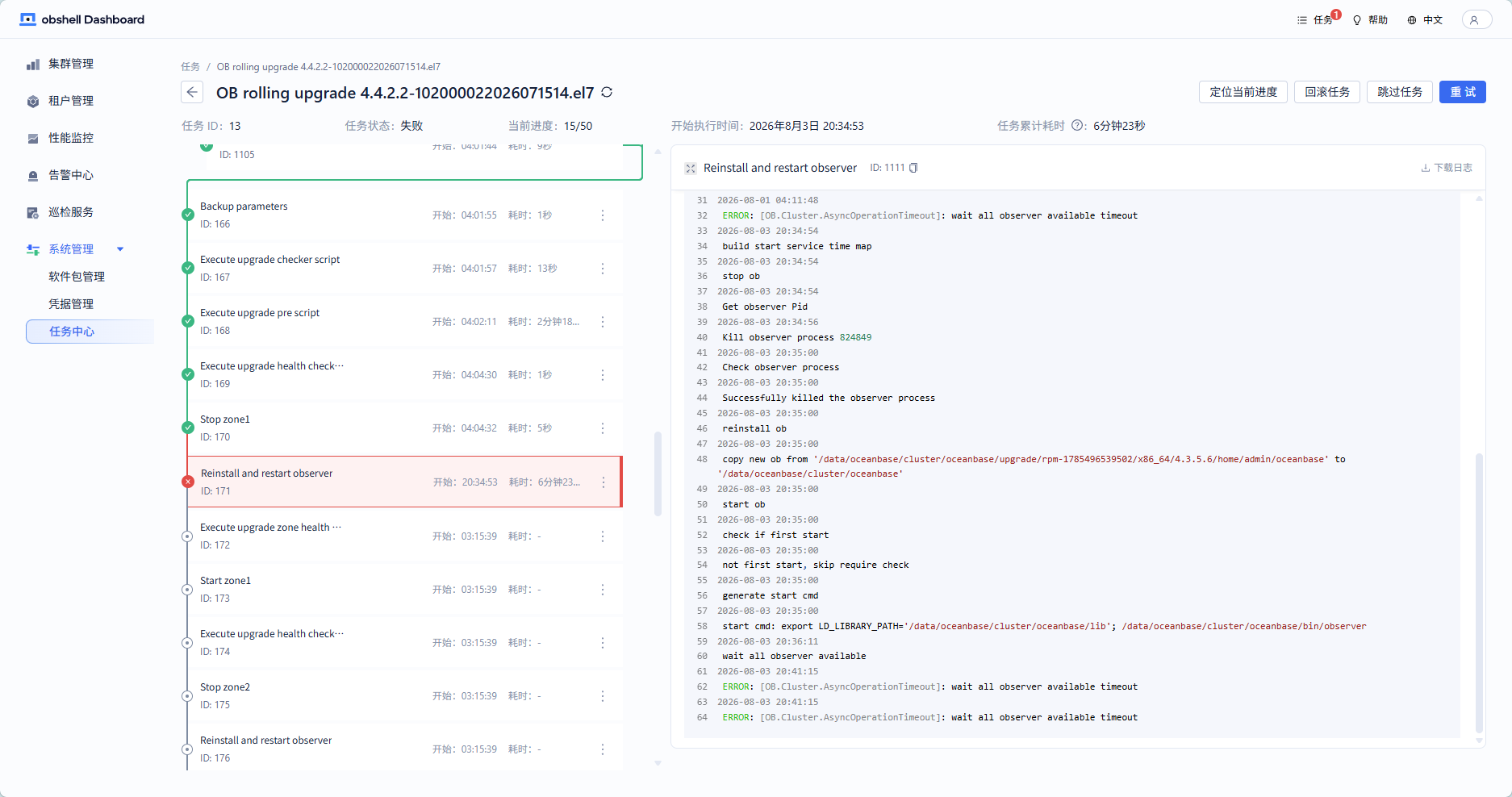Open more options for Stop zone2
Screen dimensions: 1512x797
point(603,696)
